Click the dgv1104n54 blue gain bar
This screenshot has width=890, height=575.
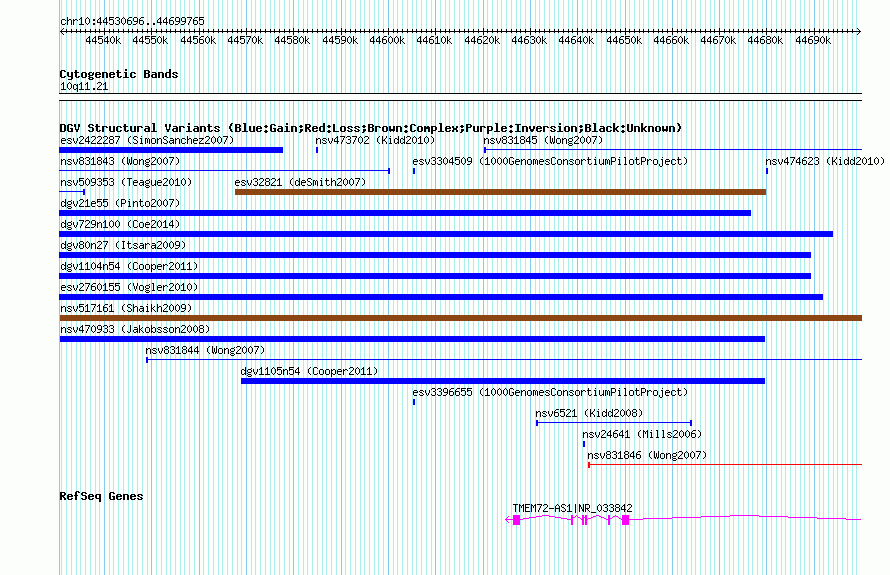tap(435, 276)
